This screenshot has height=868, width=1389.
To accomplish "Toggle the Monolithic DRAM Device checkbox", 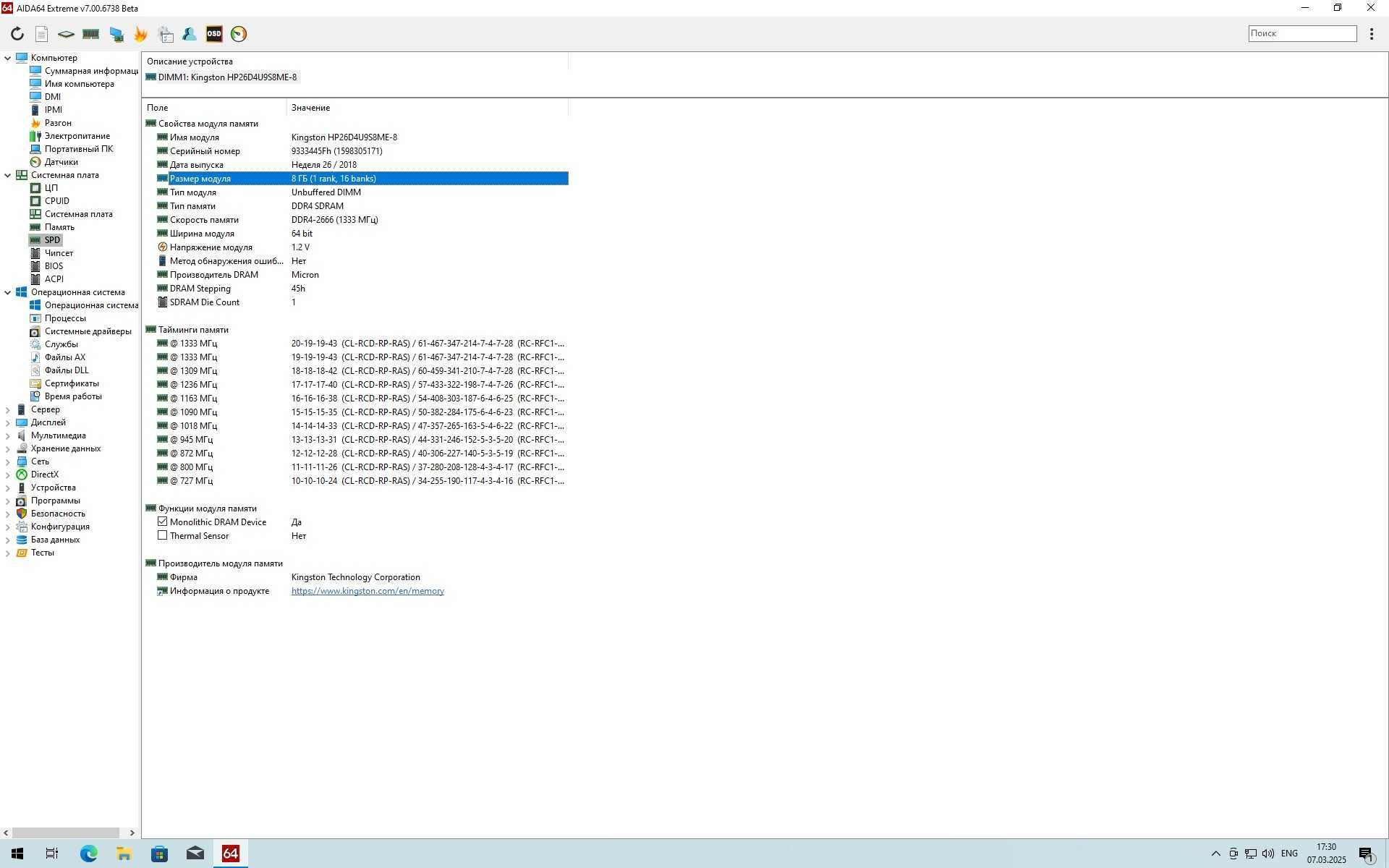I will click(x=162, y=522).
